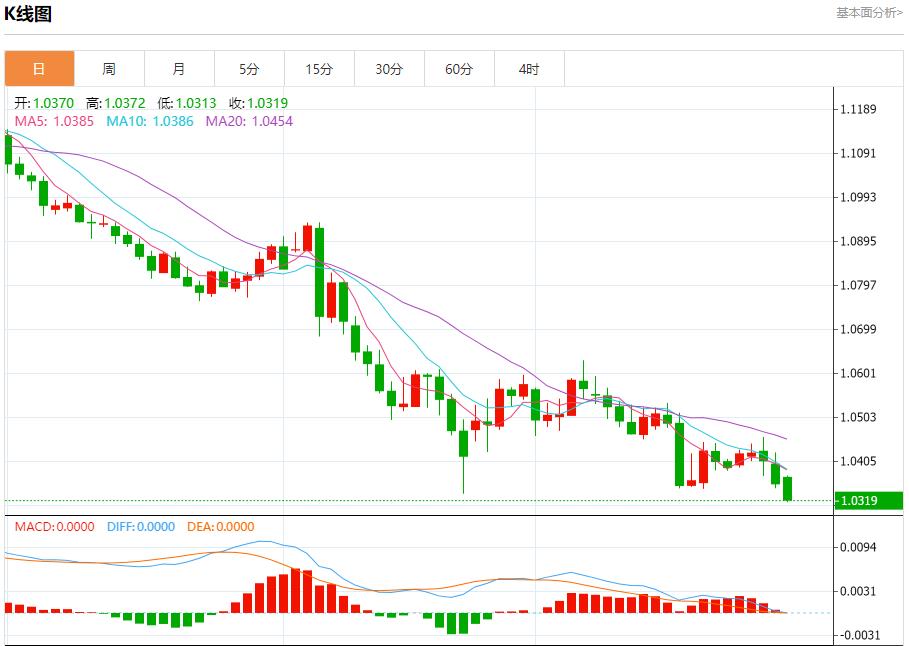Click the DEA value label
The width and height of the screenshot is (909, 646).
pyautogui.click(x=220, y=527)
